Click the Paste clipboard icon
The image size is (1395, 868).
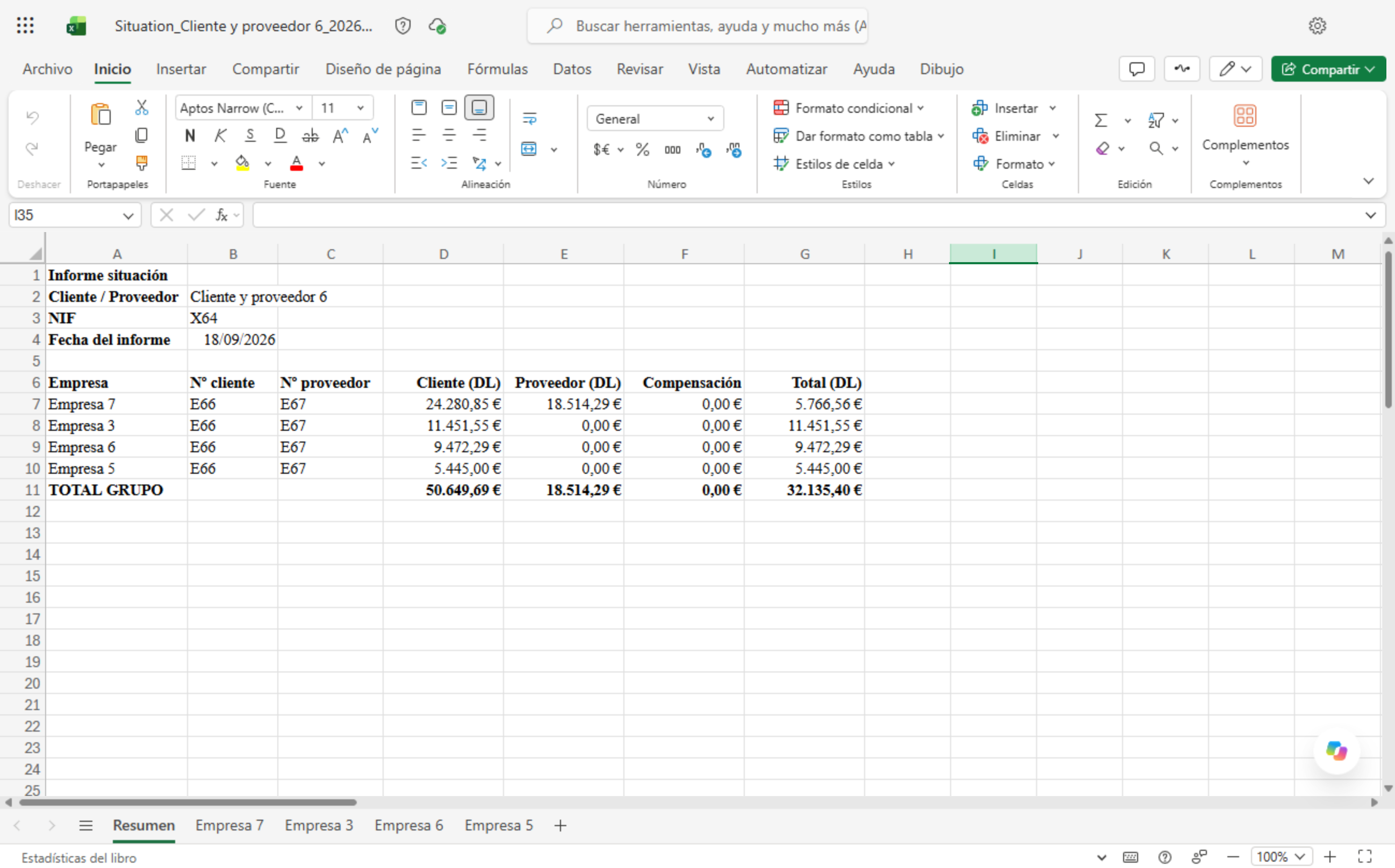click(100, 115)
